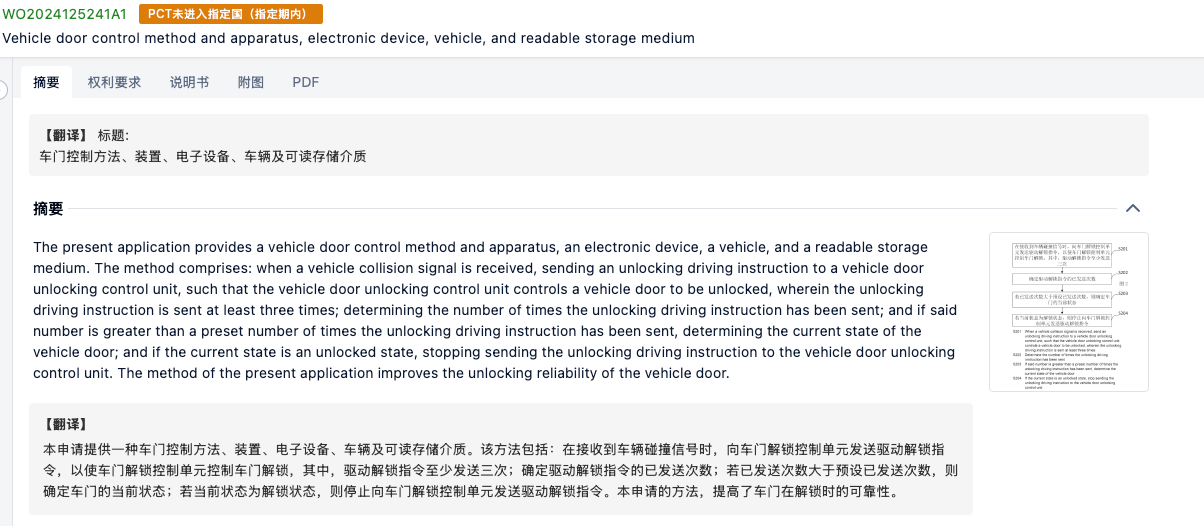Open the 说明书 tab

(x=189, y=82)
